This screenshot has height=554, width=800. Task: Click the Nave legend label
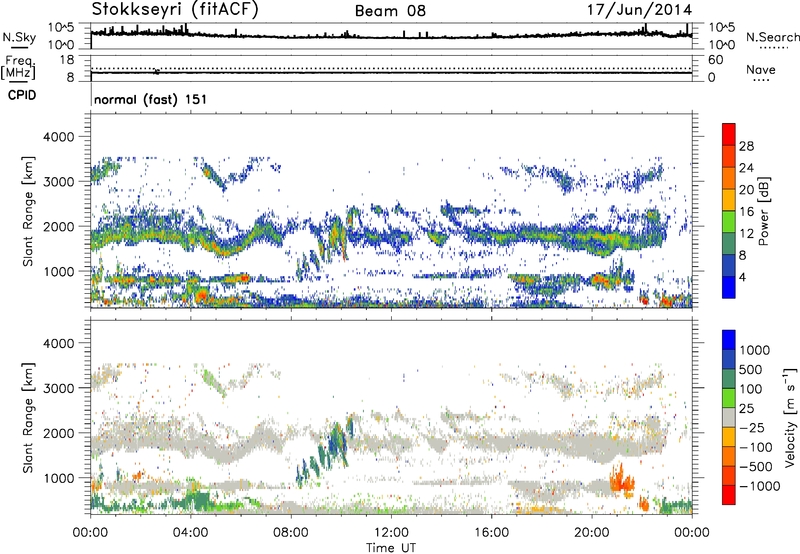761,69
